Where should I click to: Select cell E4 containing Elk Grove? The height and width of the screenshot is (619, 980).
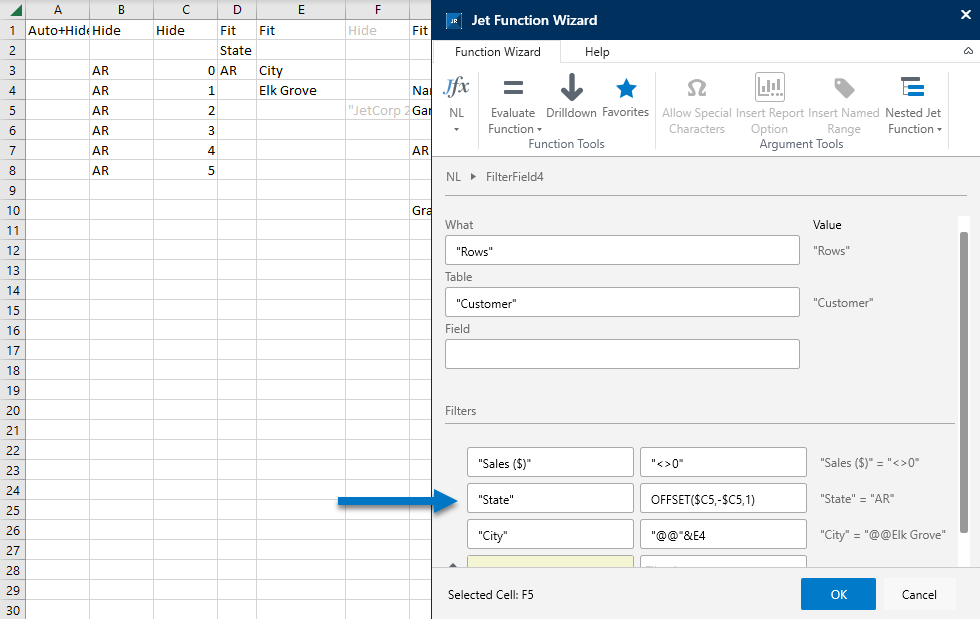click(301, 91)
